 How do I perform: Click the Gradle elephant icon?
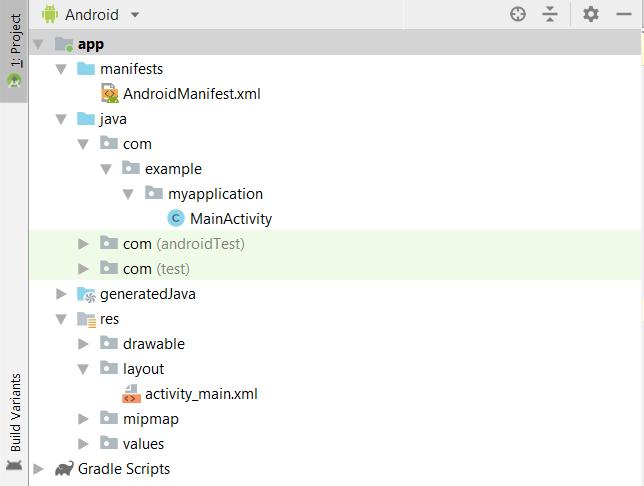[64, 469]
